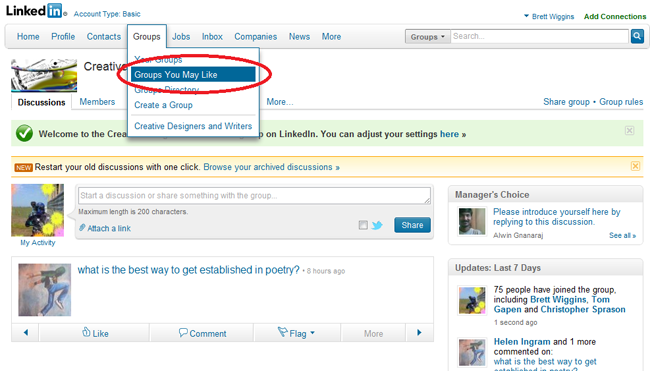Dismiss the green welcome banner

tap(629, 131)
